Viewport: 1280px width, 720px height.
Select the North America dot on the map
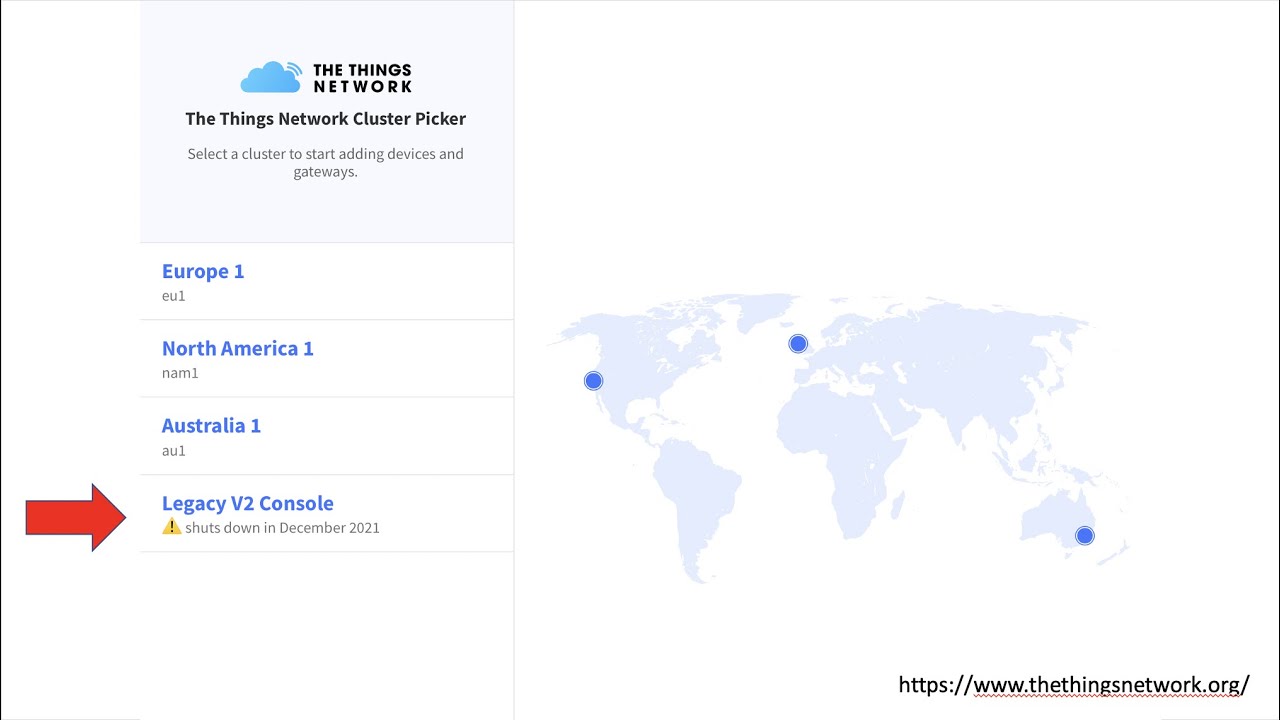pos(594,381)
